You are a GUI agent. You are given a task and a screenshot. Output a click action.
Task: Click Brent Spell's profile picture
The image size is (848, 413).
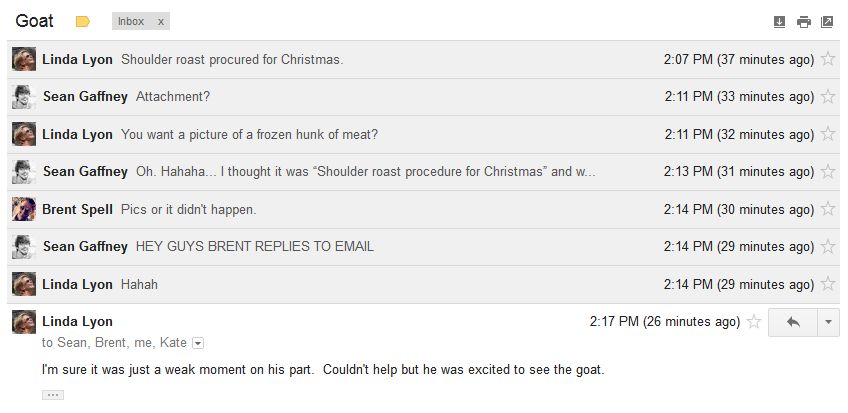pos(24,209)
